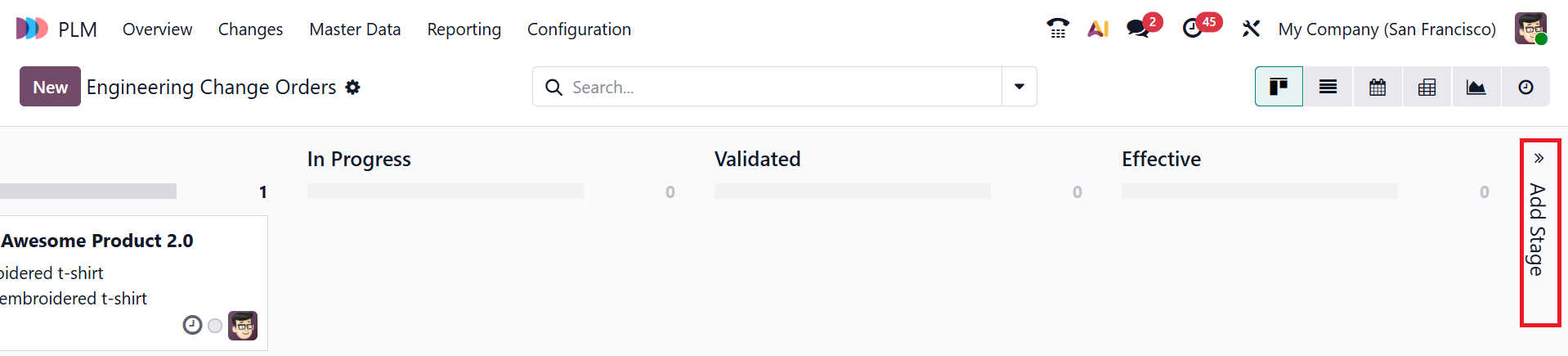1568x356 pixels.
Task: Click the New button
Action: tap(50, 87)
